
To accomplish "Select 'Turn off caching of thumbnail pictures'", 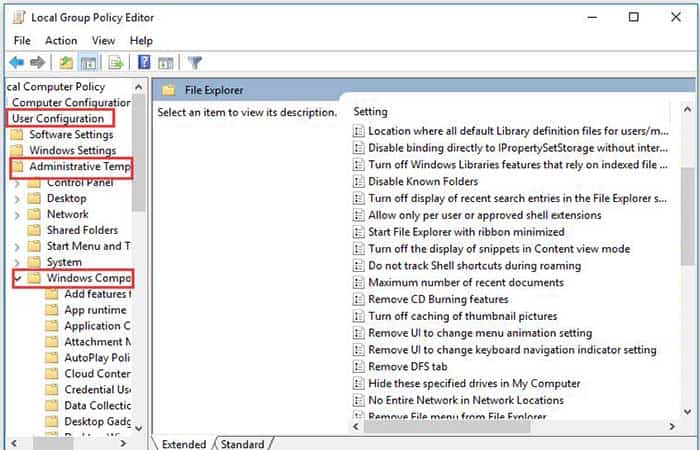I will tap(462, 316).
